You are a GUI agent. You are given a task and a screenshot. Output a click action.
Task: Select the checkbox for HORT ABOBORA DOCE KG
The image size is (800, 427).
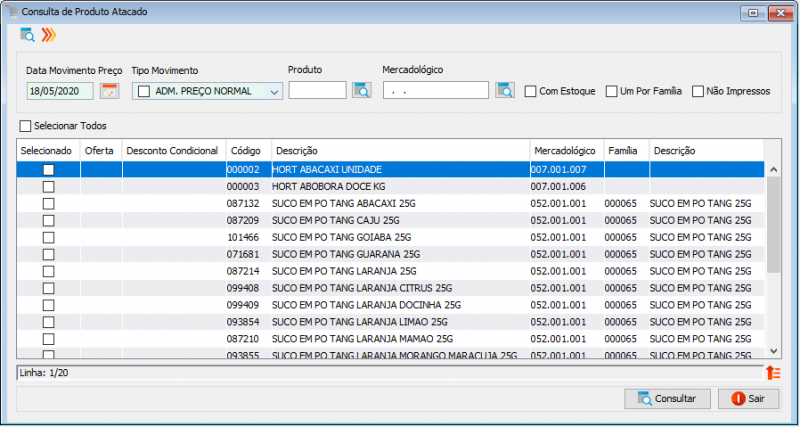coord(48,187)
